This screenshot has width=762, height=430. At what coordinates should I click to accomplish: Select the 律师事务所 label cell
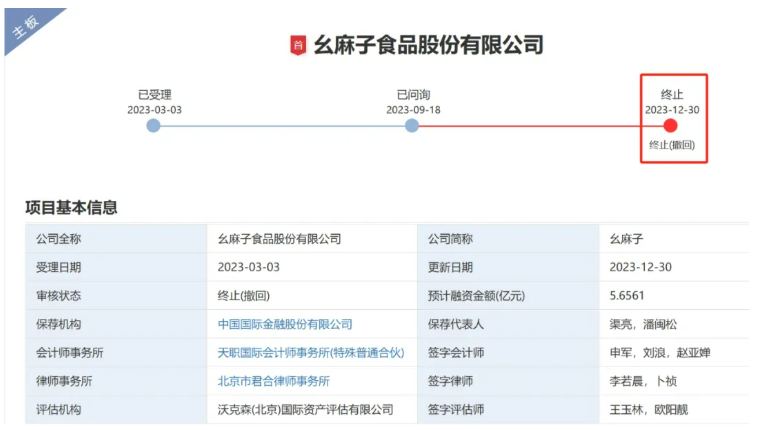[116, 381]
